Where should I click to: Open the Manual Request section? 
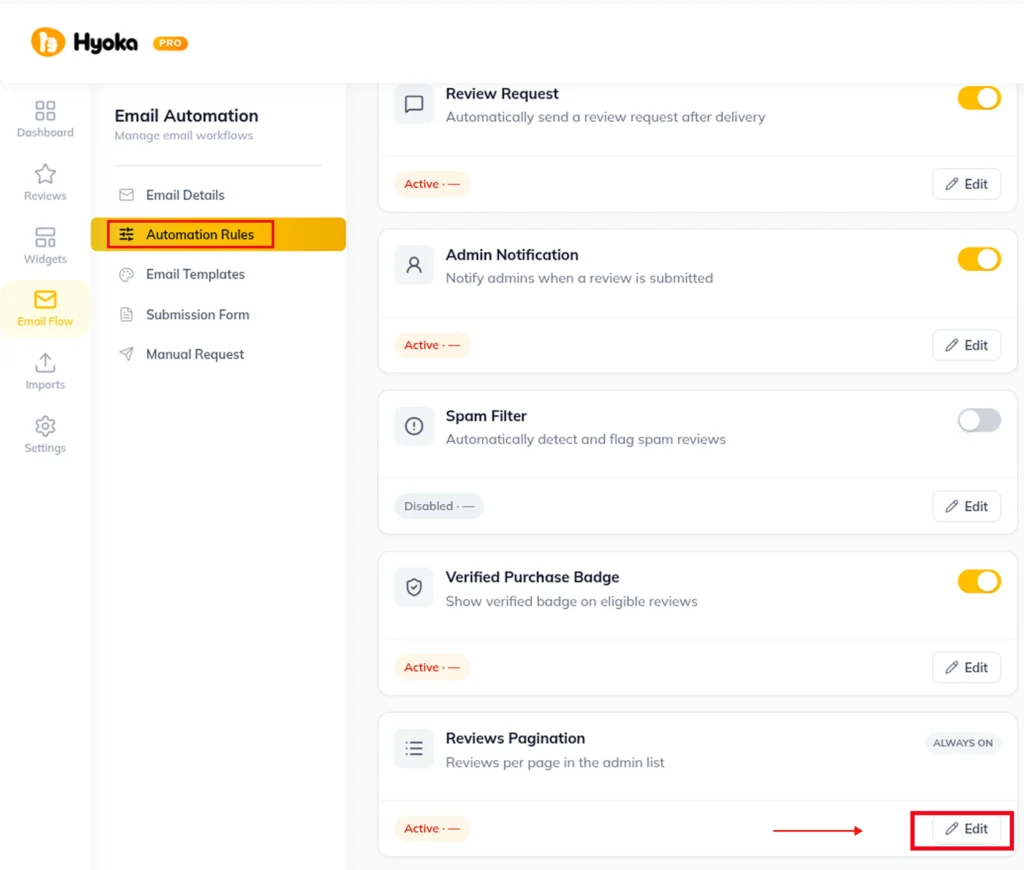pyautogui.click(x=218, y=354)
